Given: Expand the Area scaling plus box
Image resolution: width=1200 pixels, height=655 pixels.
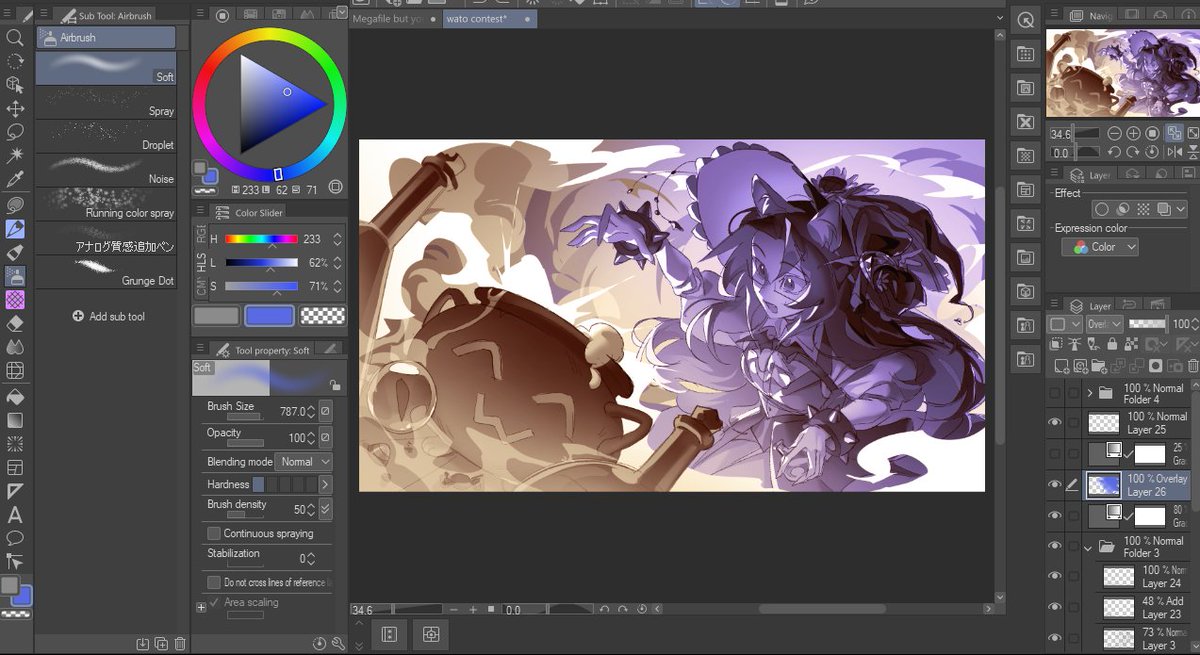Looking at the screenshot, I should tap(201, 607).
